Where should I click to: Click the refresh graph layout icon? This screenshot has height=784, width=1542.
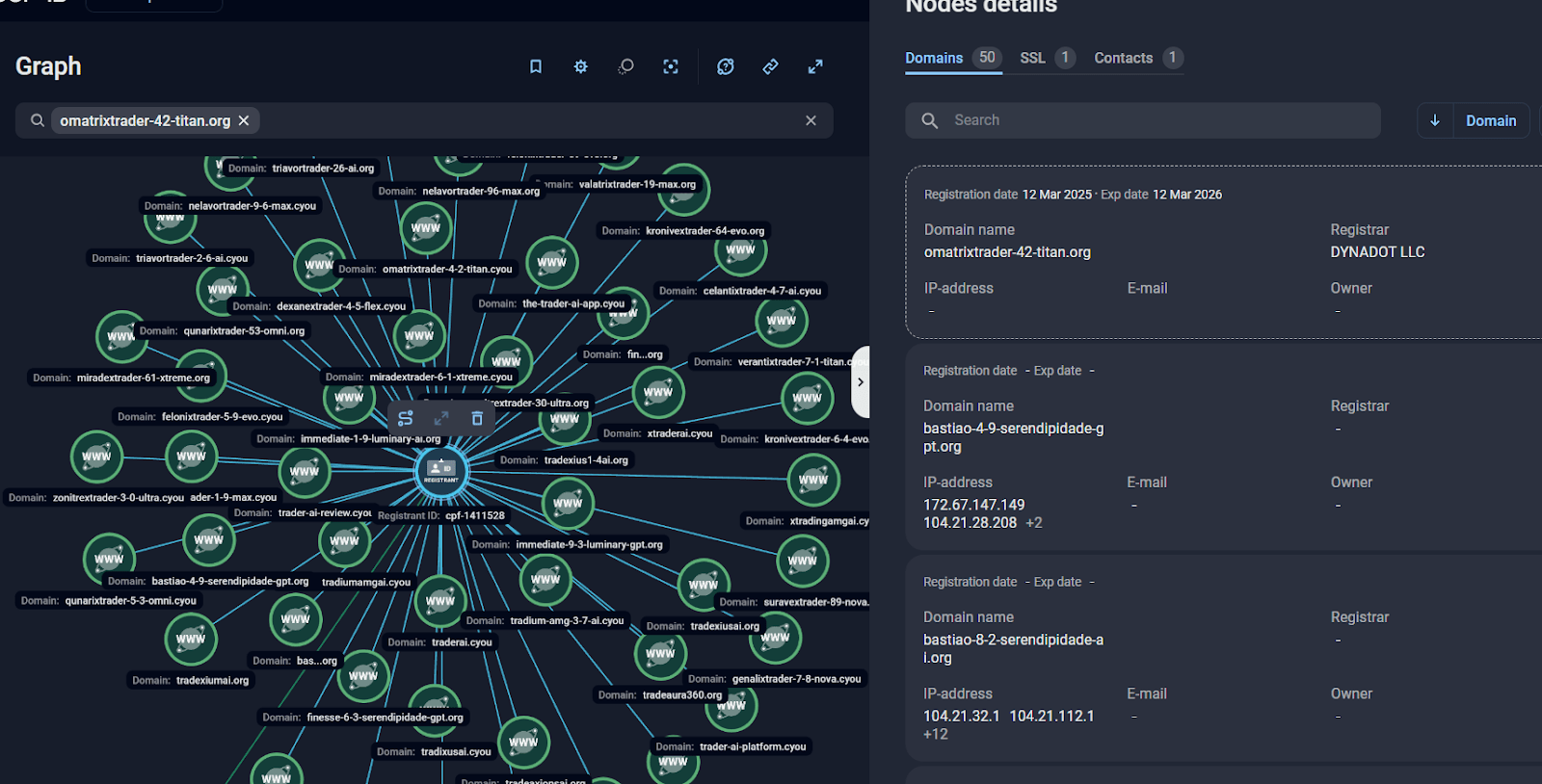[726, 66]
